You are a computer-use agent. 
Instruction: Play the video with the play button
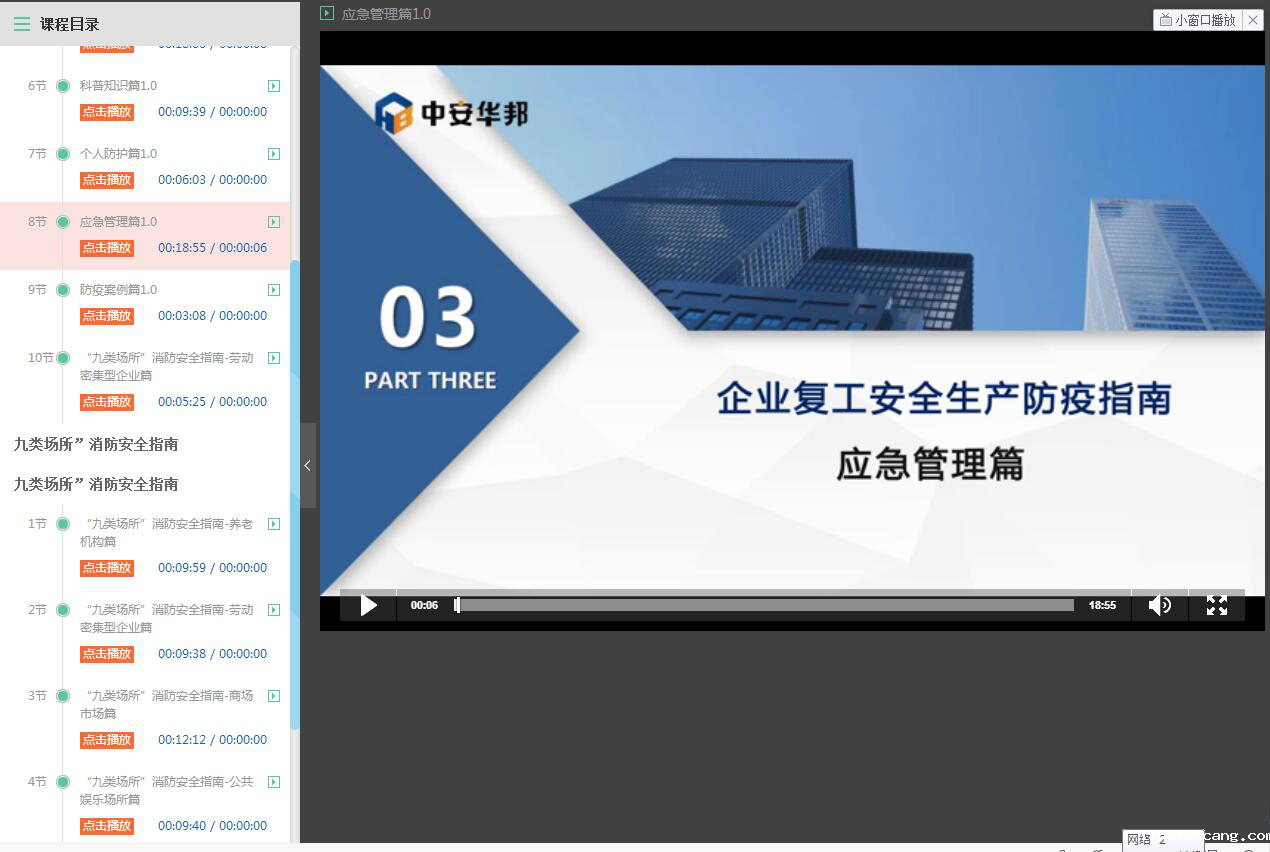pyautogui.click(x=368, y=605)
